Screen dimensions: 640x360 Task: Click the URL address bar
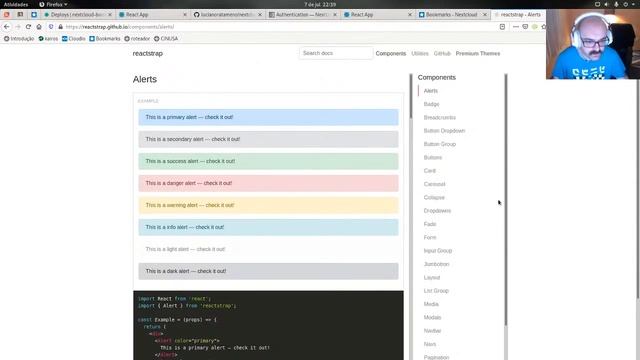click(278, 27)
